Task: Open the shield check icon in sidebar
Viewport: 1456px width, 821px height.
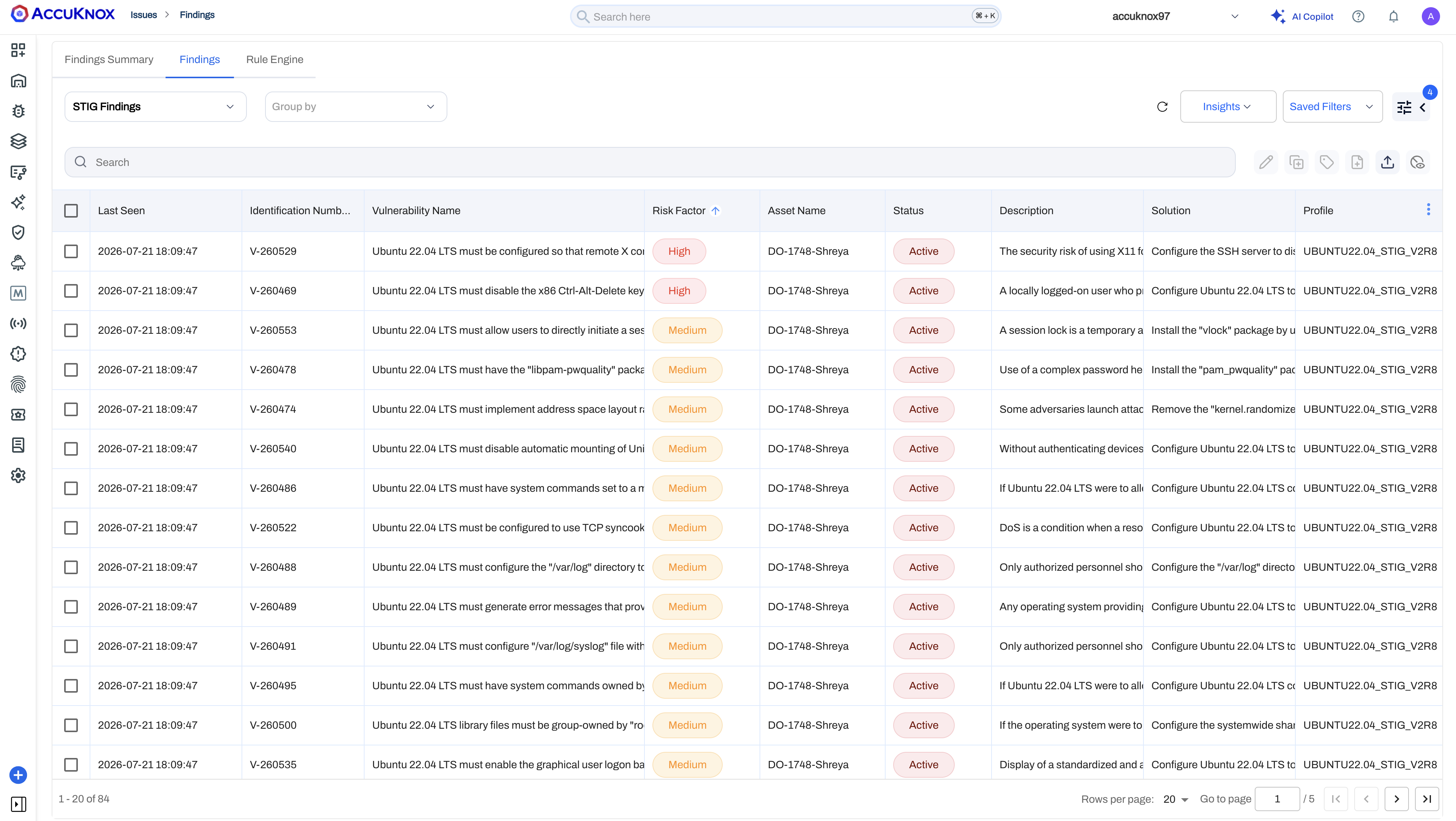Action: [x=18, y=232]
